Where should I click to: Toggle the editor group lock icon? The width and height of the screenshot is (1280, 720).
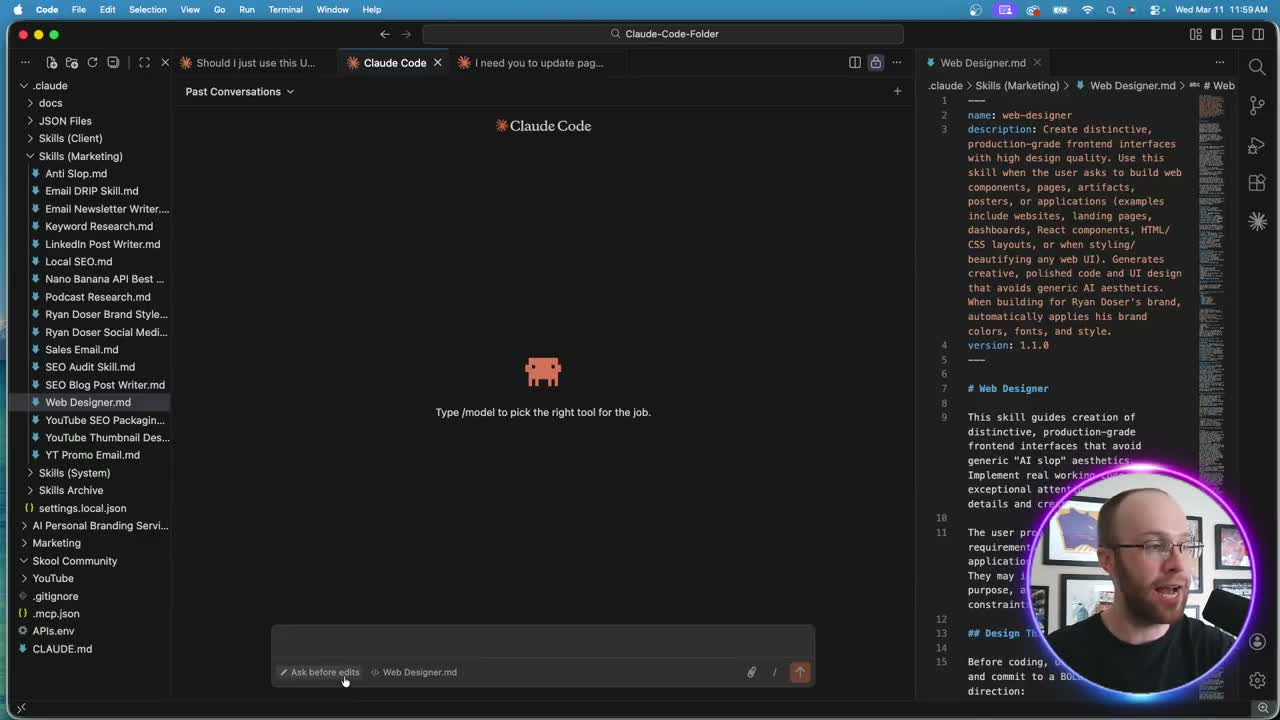875,62
